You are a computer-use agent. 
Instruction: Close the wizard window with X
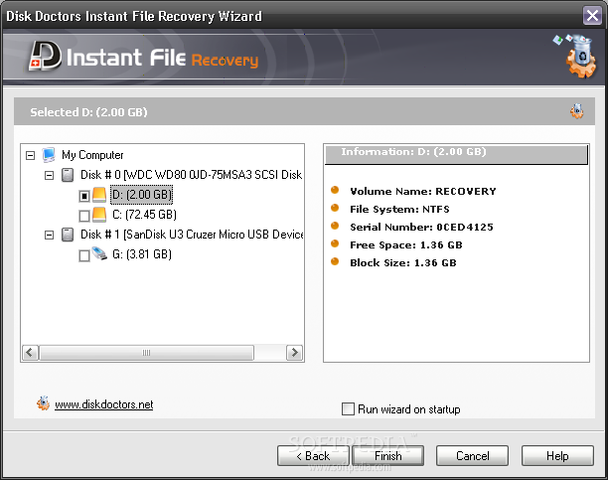(x=592, y=16)
